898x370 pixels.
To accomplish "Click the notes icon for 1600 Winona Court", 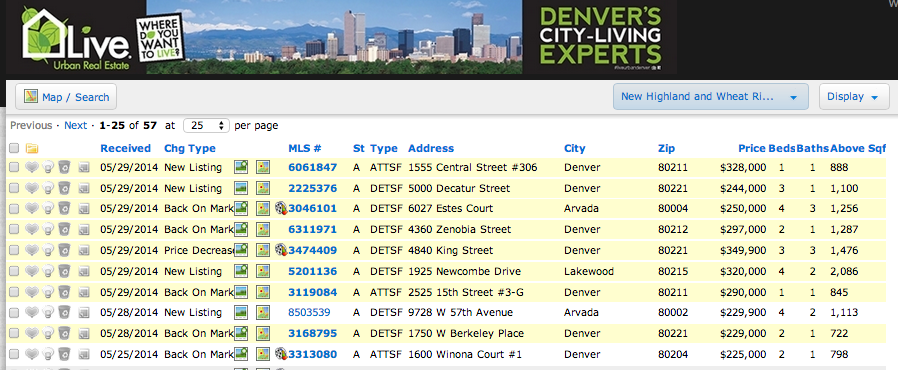I will 84,355.
